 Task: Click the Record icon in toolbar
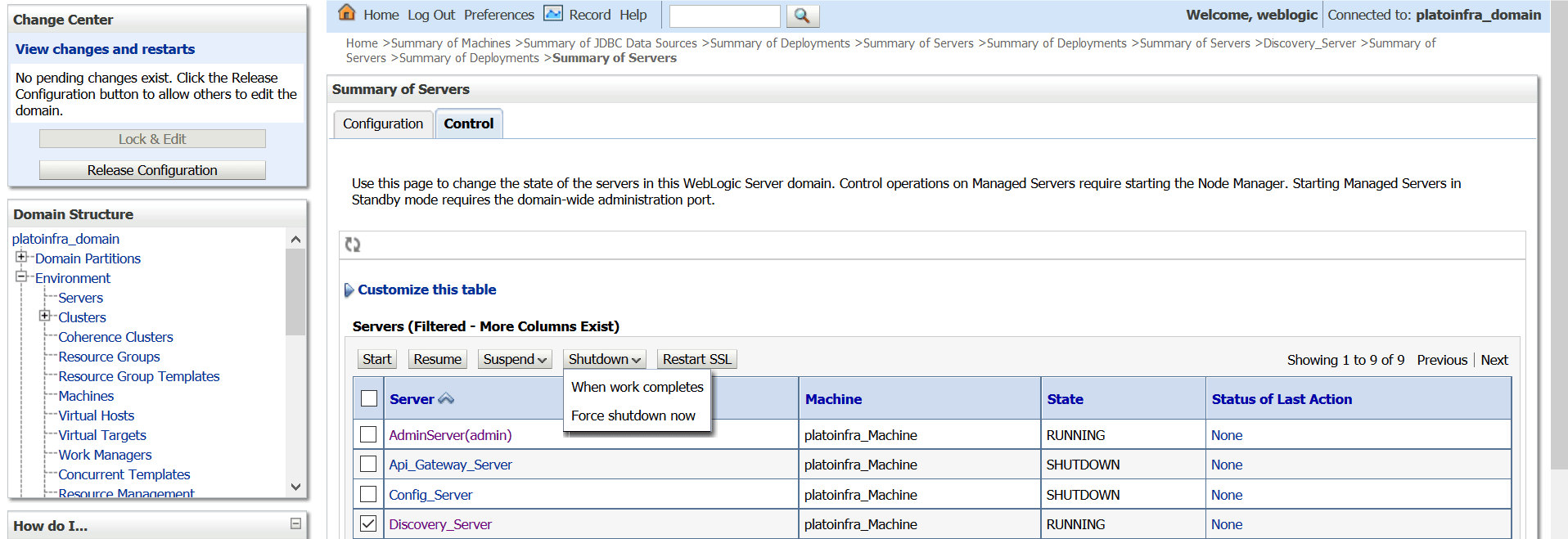coord(553,14)
